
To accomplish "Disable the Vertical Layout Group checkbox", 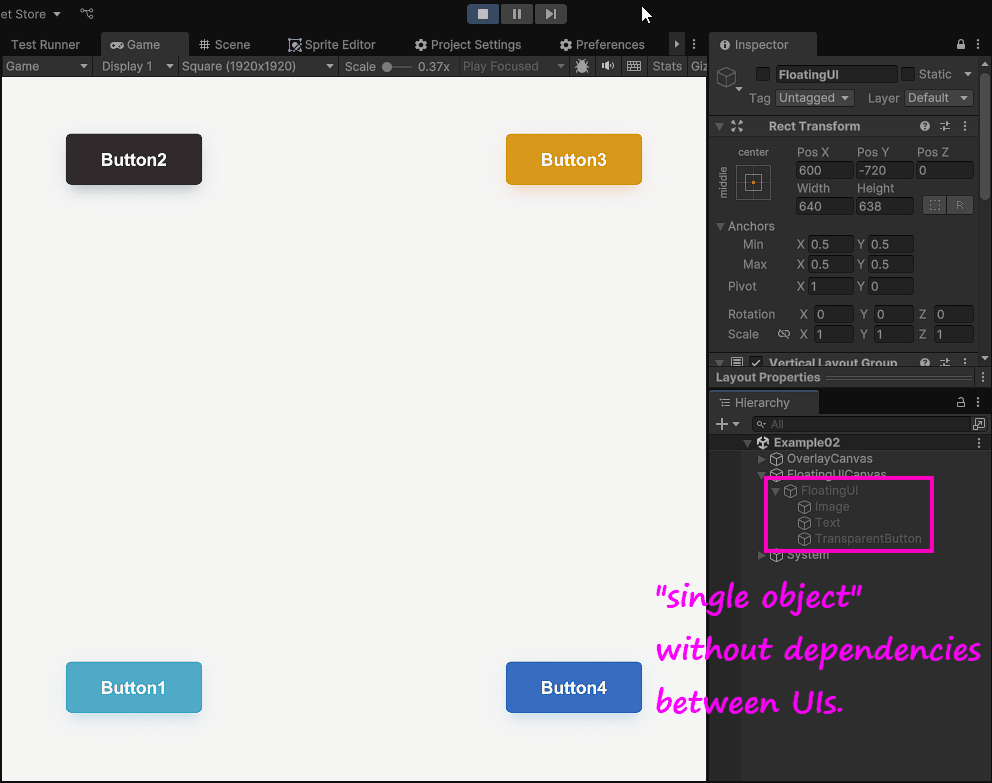I will coord(756,362).
